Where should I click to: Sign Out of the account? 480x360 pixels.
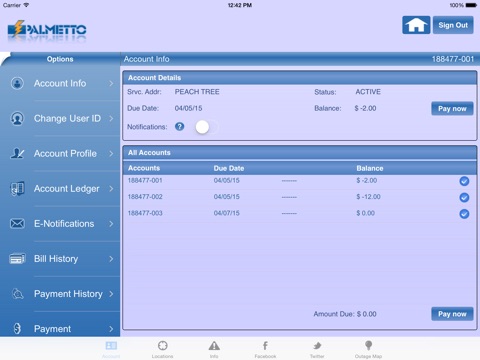(453, 25)
